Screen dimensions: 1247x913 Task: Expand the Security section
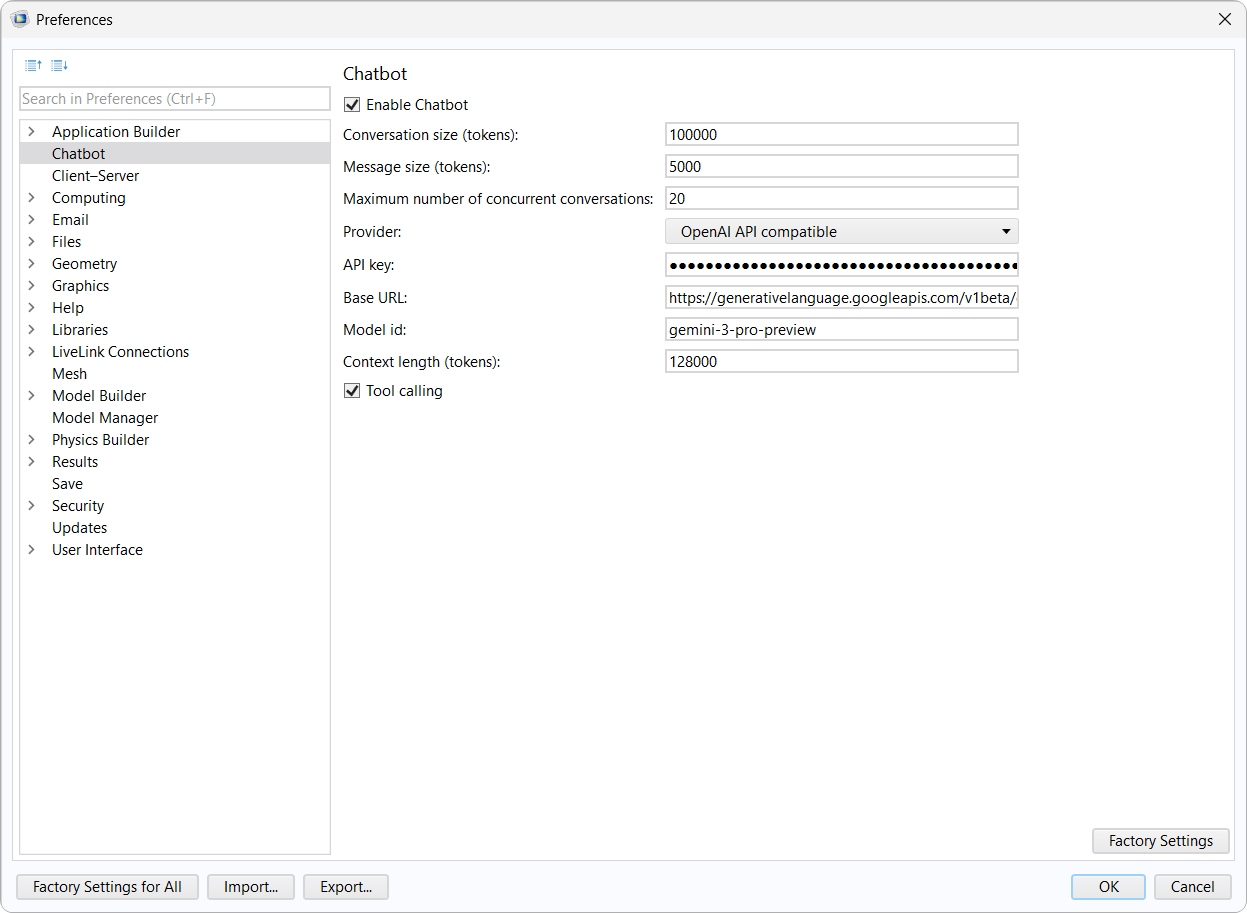coord(31,505)
